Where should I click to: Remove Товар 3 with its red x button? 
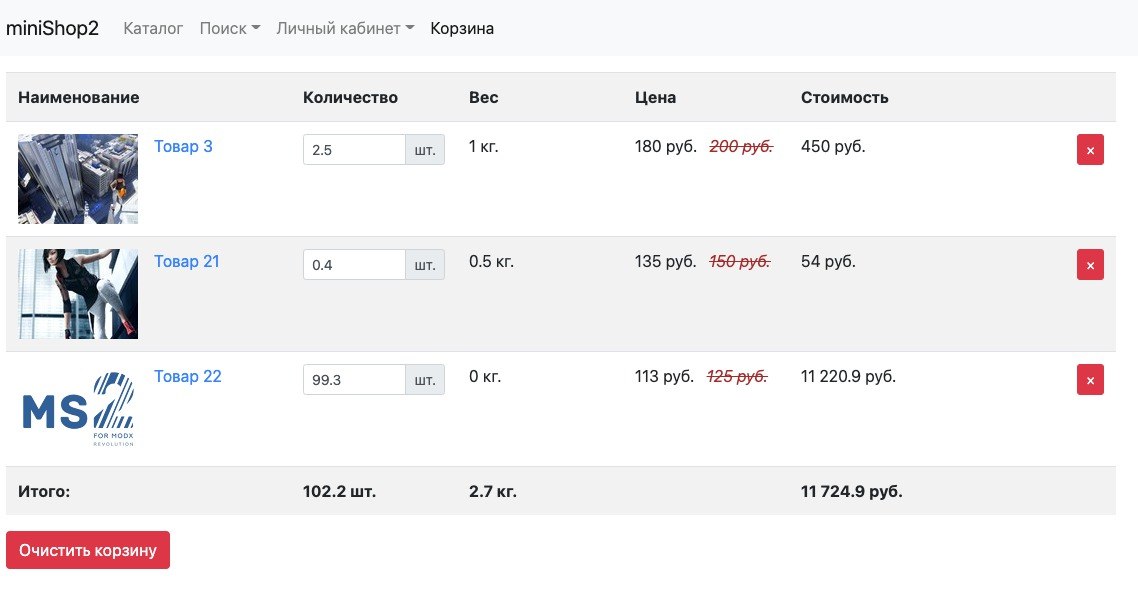tap(1089, 149)
